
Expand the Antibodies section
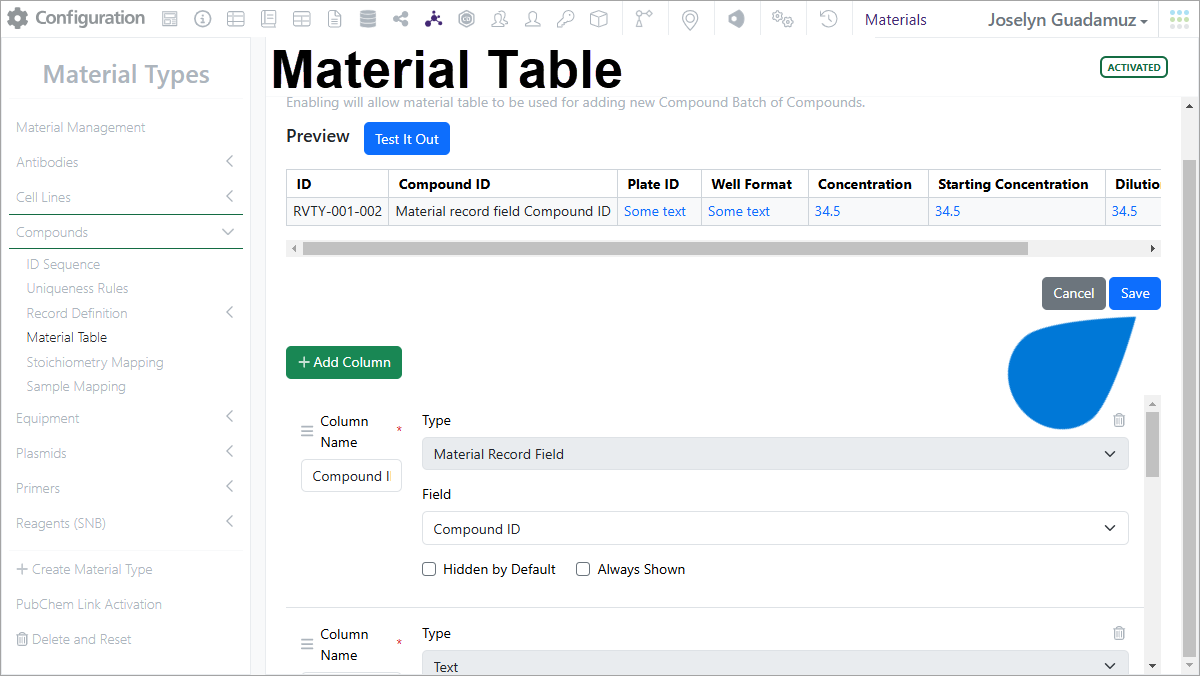(126, 162)
